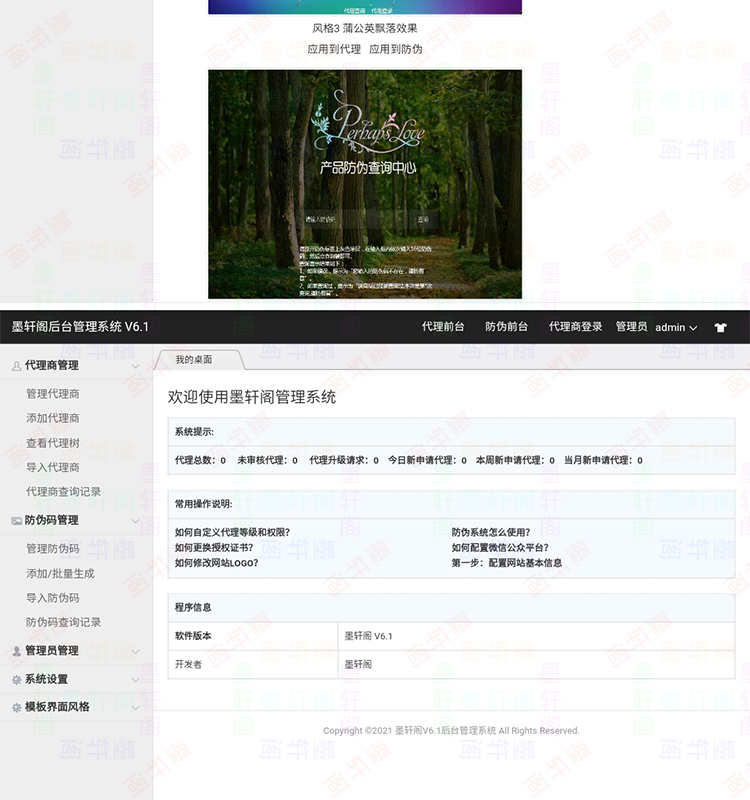The image size is (750, 800).
Task: Open 代理商查询记录 in the sidebar
Action: [63, 492]
